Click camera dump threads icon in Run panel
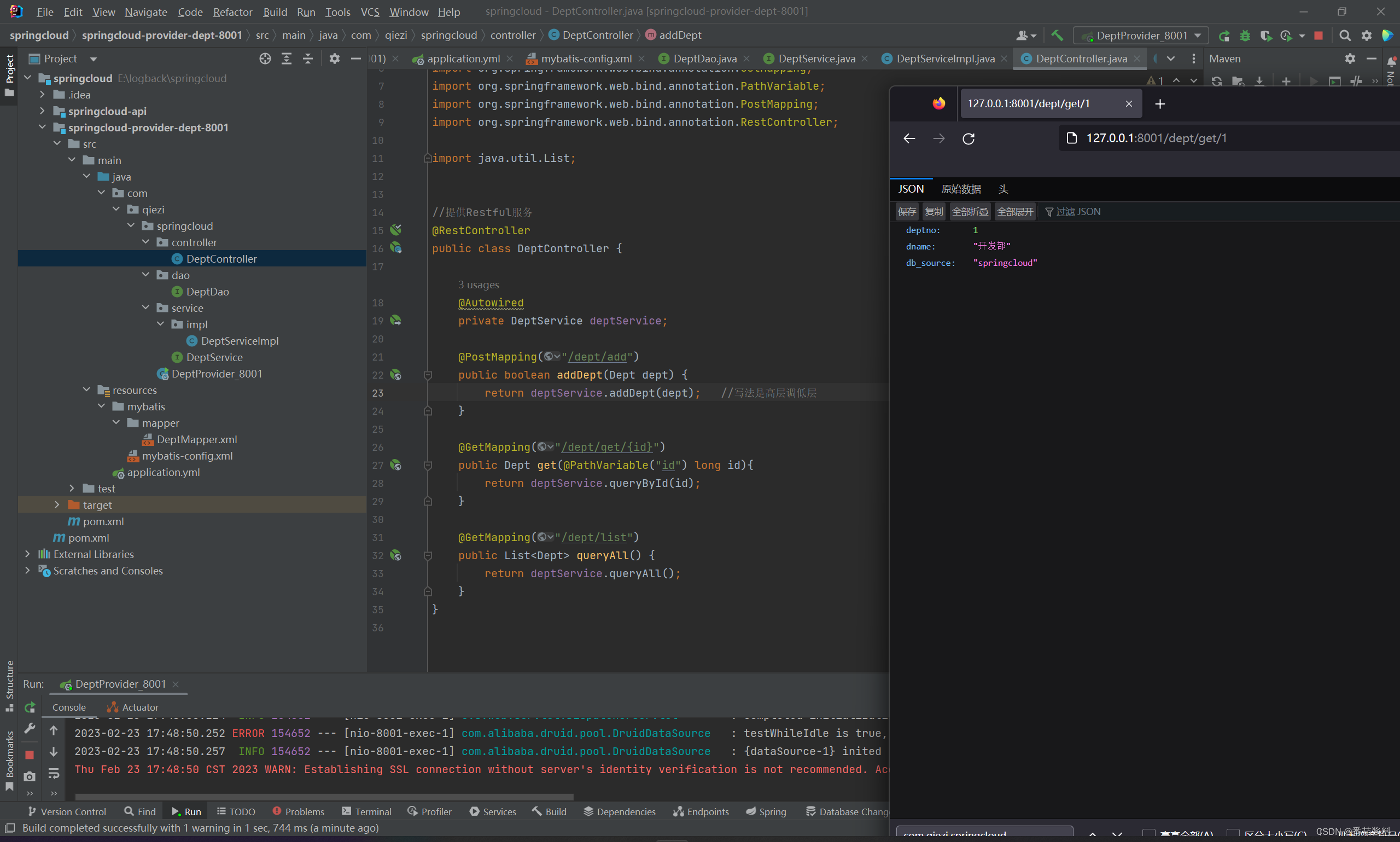 coord(30,776)
